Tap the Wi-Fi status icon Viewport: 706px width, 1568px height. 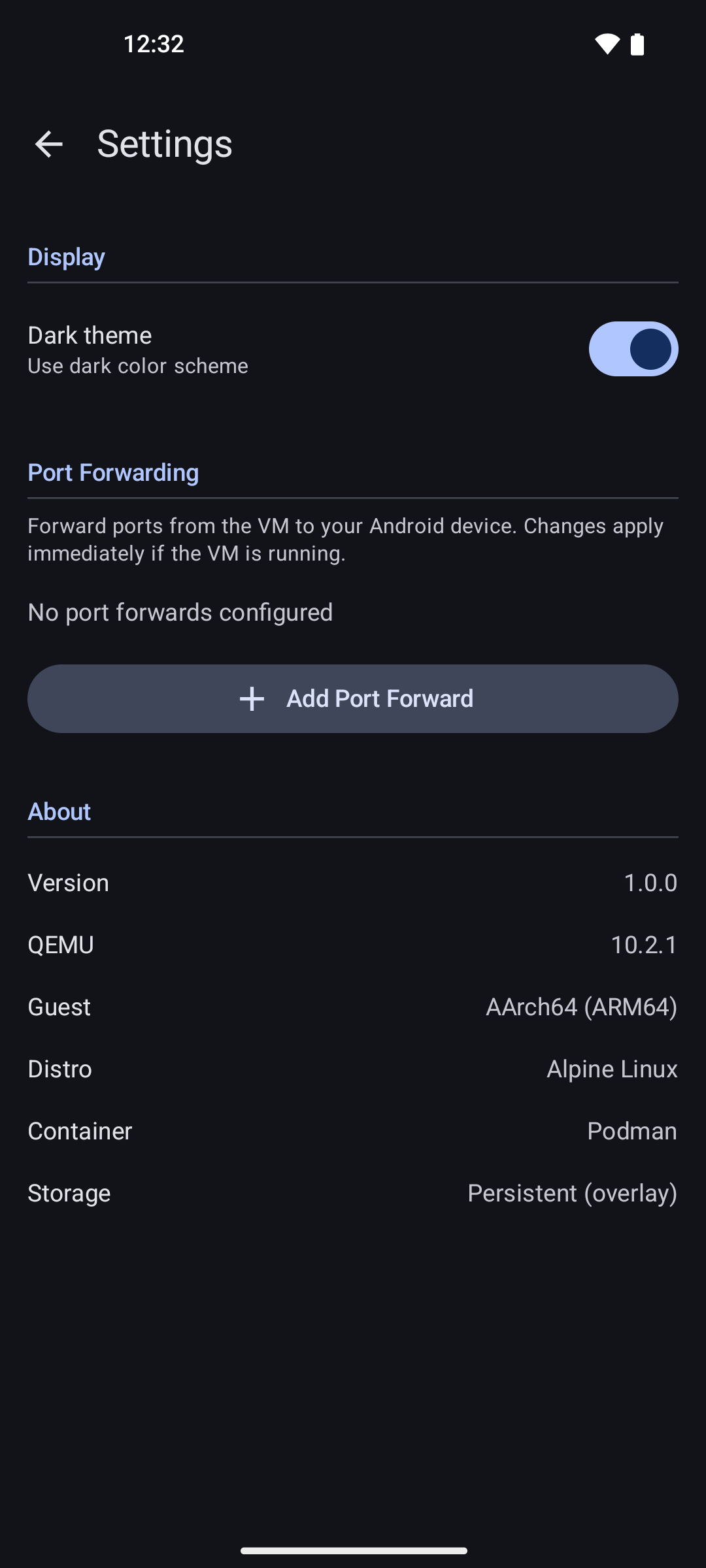coord(607,44)
